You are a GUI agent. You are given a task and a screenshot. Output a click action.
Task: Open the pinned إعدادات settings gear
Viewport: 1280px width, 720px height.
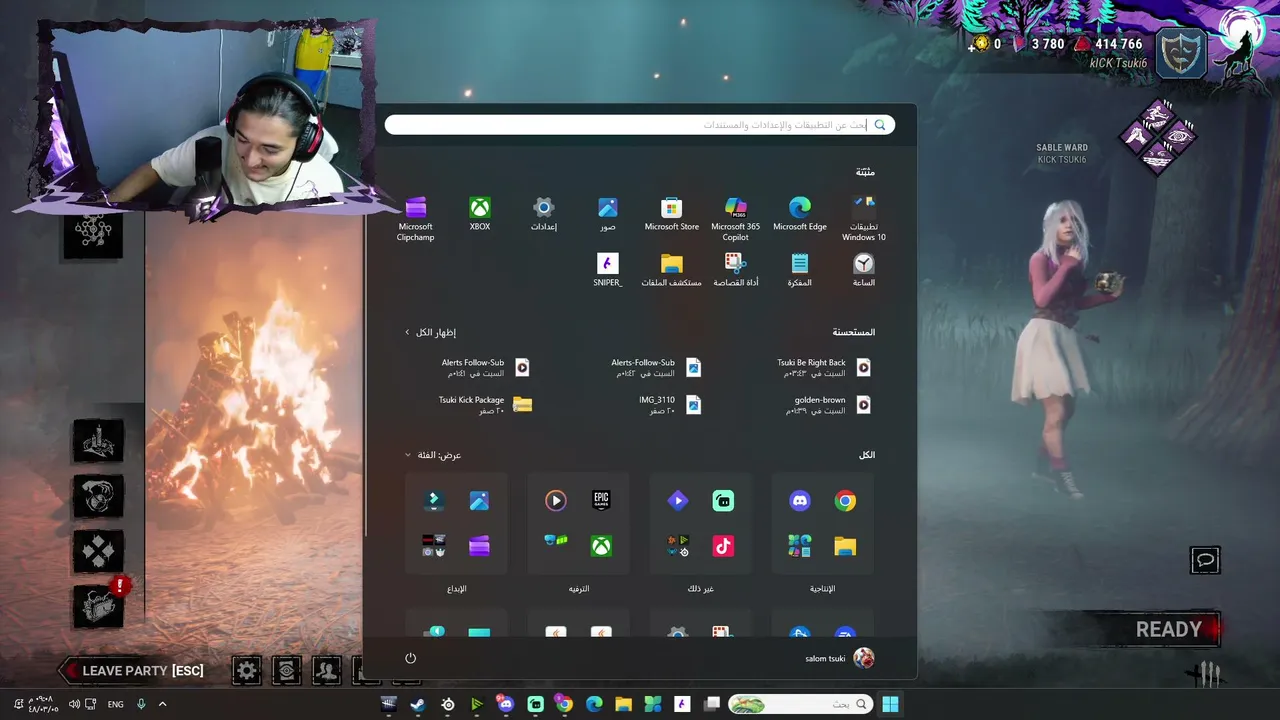(544, 214)
